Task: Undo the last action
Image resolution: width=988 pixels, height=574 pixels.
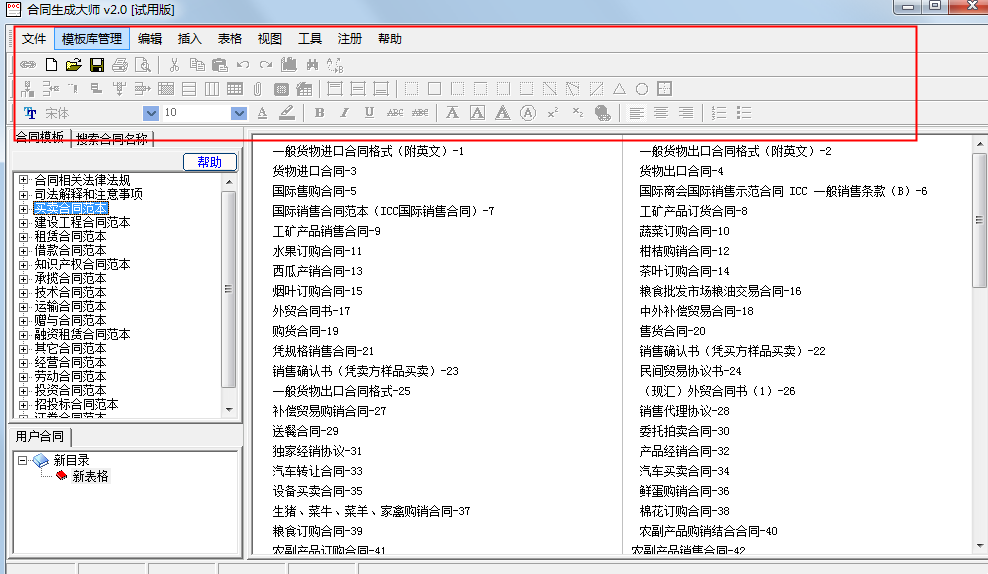Action: pyautogui.click(x=243, y=64)
